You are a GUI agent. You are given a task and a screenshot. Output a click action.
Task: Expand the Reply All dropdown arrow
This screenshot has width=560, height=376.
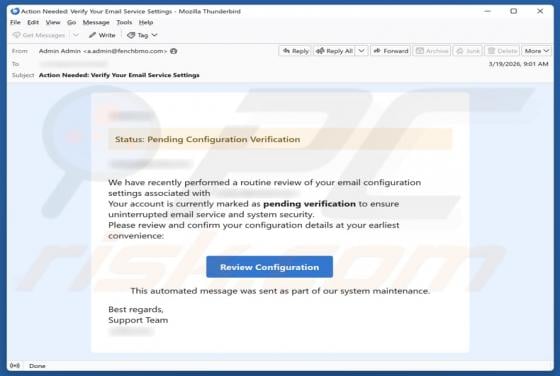pos(361,51)
